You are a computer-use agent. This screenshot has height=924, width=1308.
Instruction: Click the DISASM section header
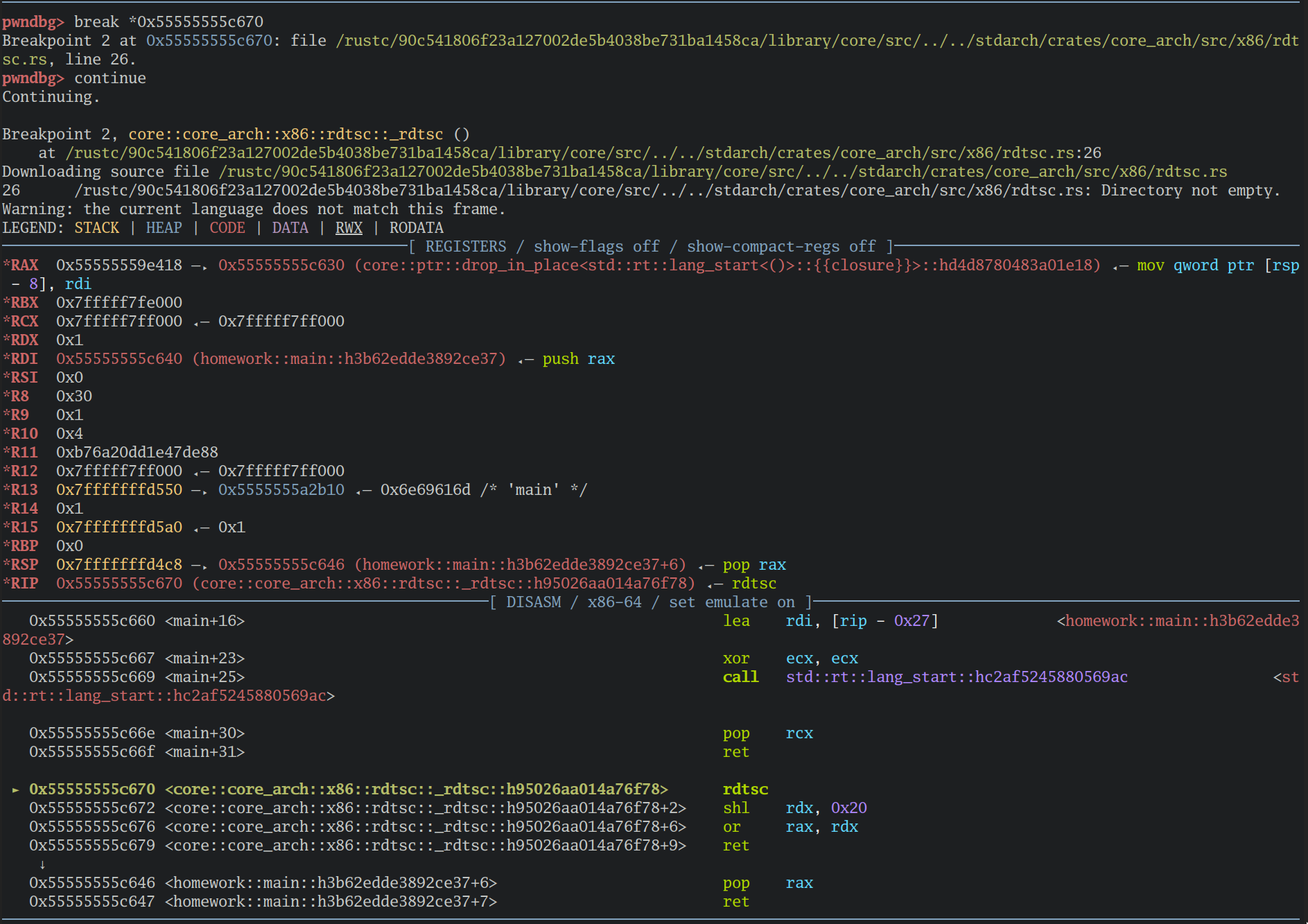point(651,602)
